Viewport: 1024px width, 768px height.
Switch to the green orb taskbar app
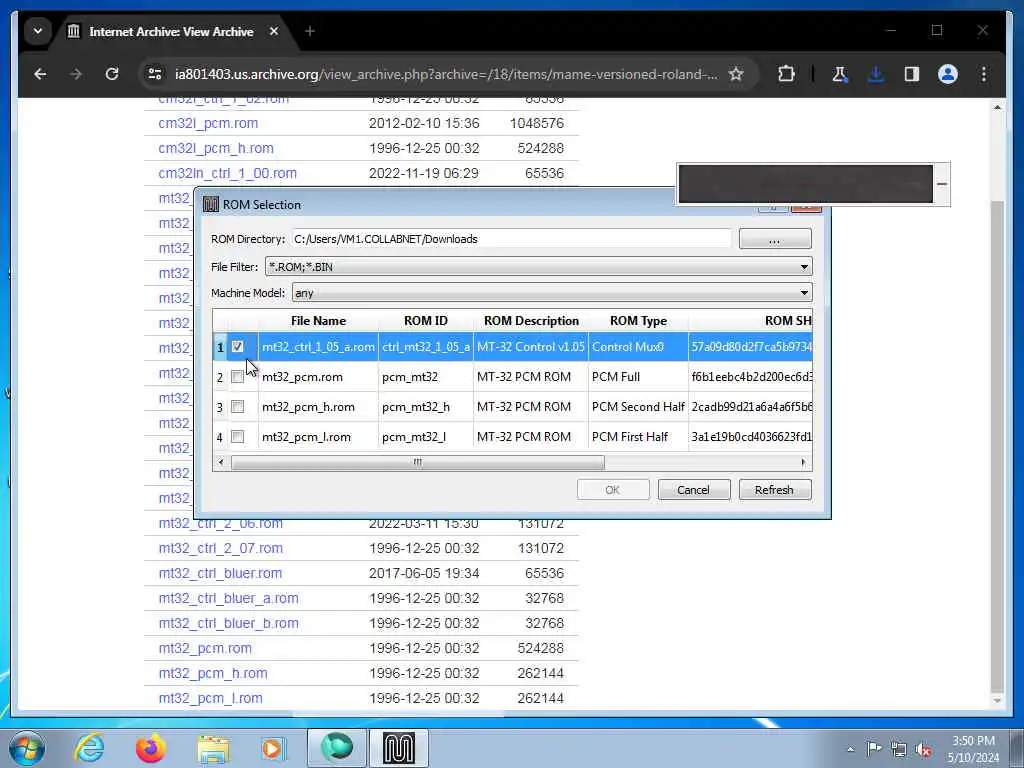coord(337,748)
